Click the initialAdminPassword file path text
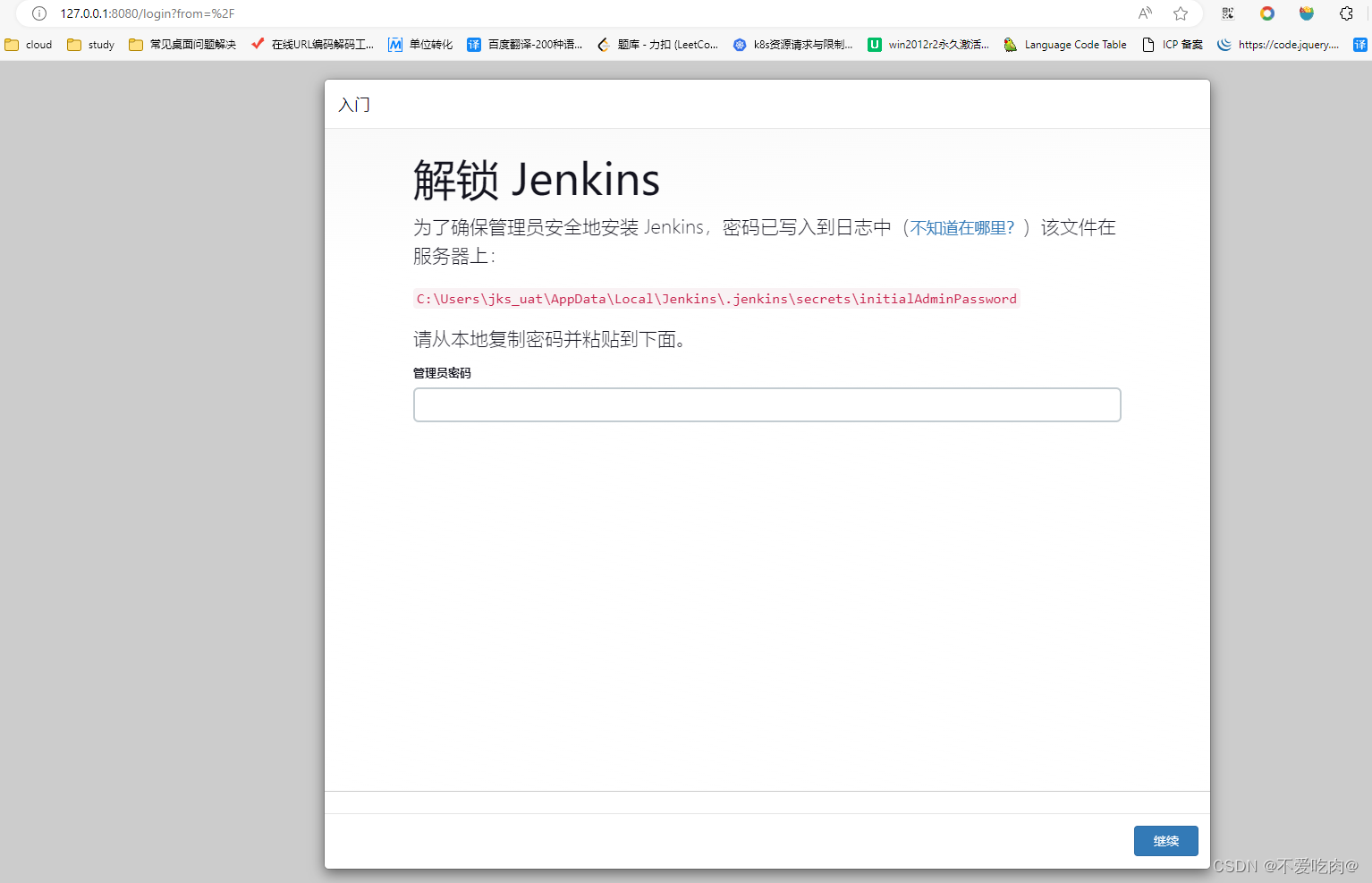 [716, 299]
